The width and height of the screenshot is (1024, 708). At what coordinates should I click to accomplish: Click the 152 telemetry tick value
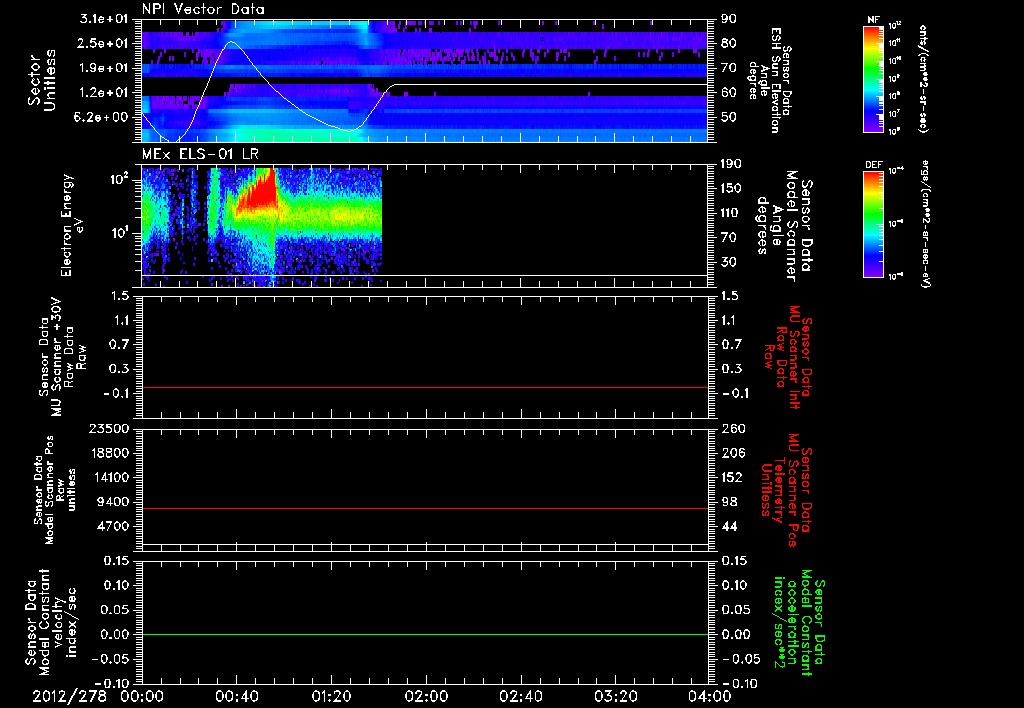point(732,477)
